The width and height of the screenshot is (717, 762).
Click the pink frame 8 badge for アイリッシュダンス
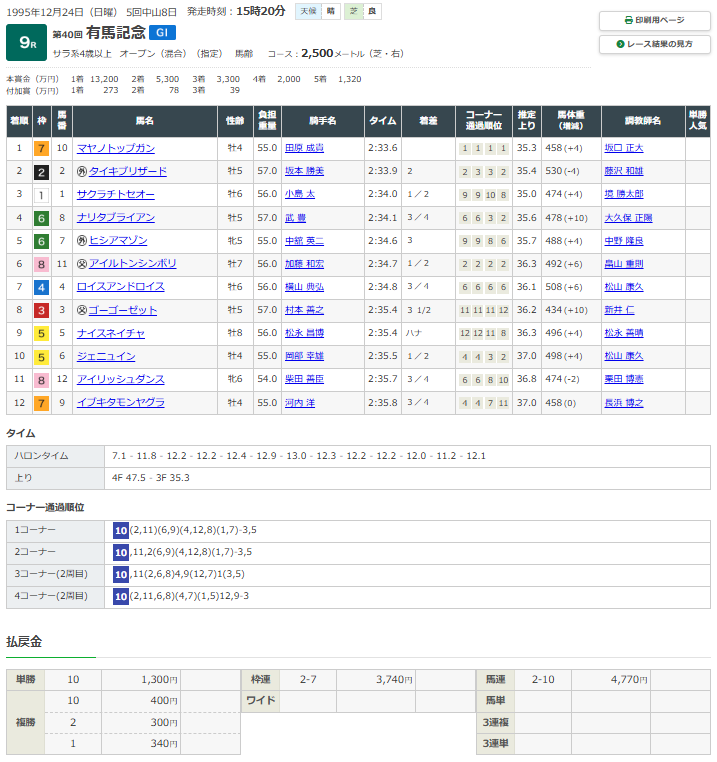pyautogui.click(x=41, y=380)
